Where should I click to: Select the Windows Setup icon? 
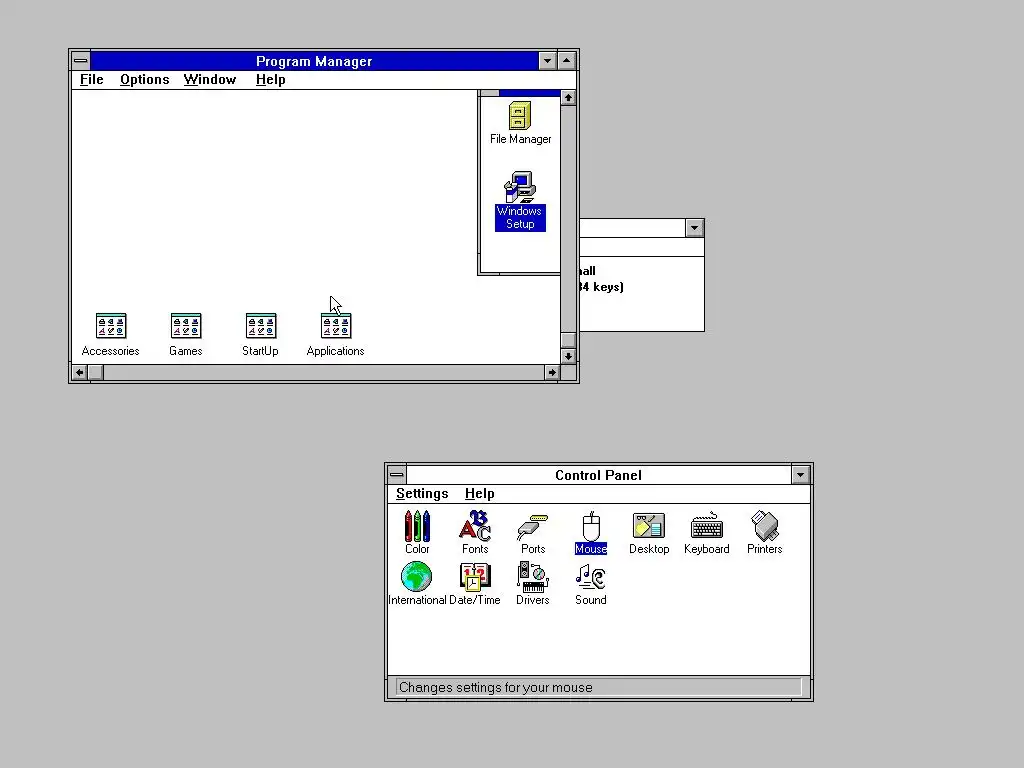pos(520,201)
